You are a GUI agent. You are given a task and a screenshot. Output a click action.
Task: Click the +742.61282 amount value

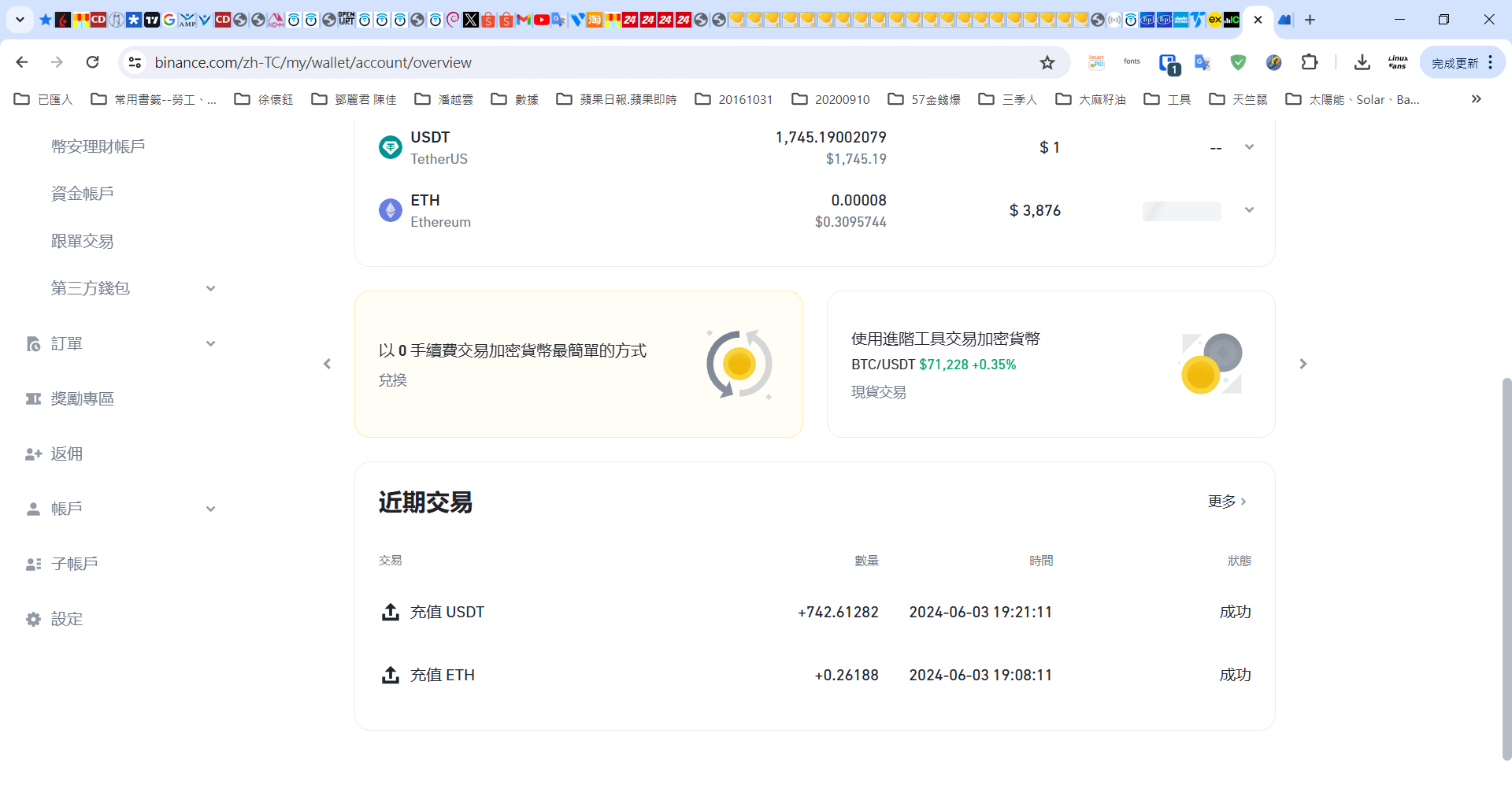point(838,612)
